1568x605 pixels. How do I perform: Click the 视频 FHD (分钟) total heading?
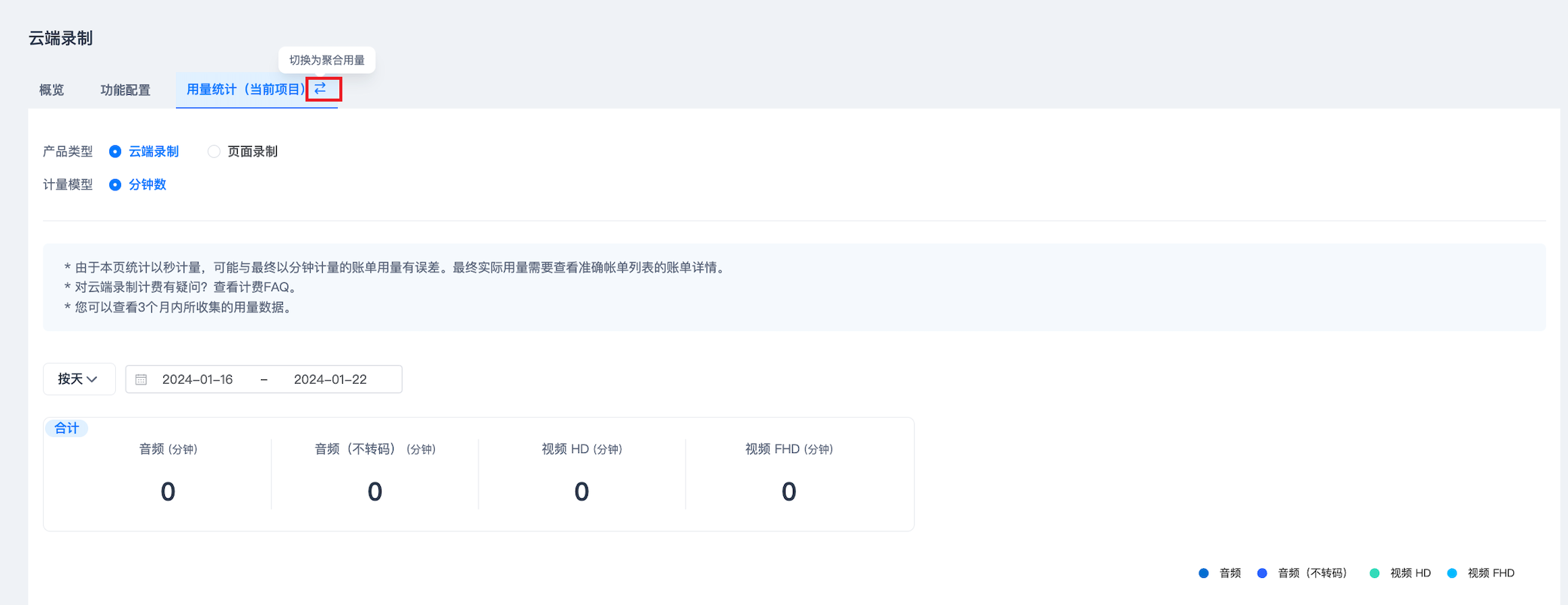tap(789, 449)
